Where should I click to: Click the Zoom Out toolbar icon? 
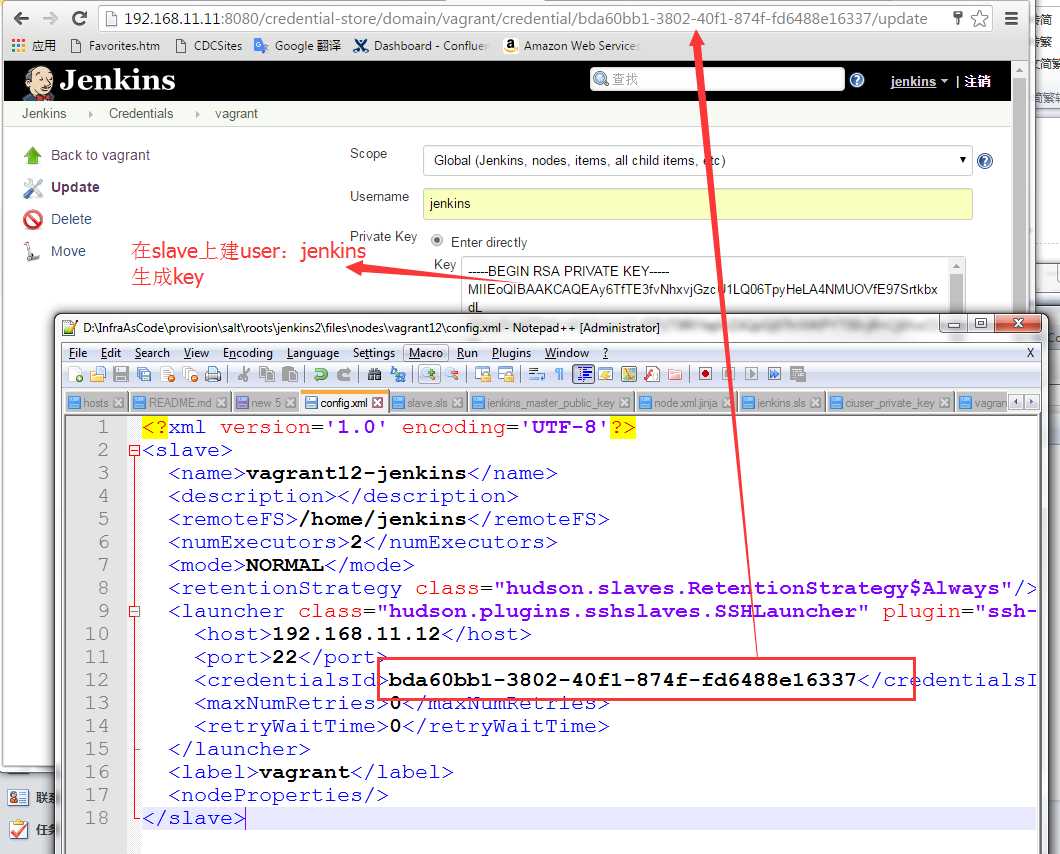[452, 375]
